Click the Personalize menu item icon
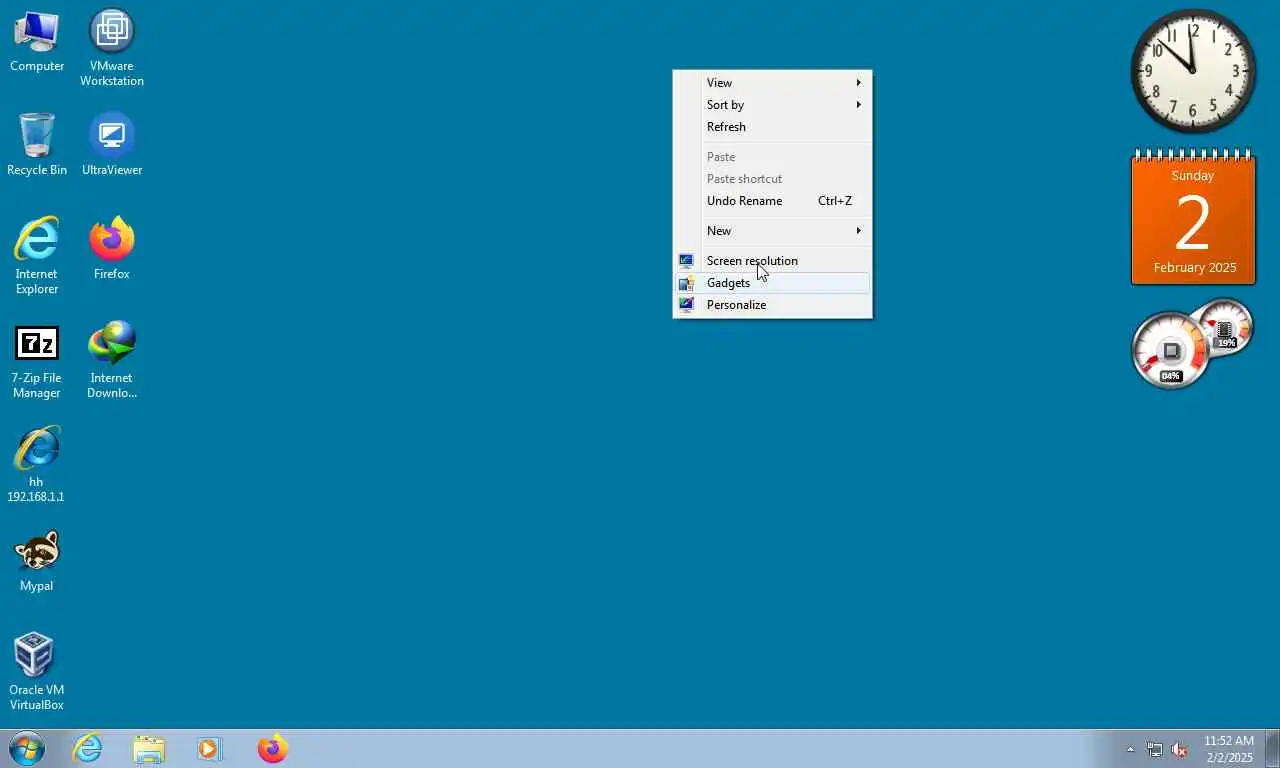This screenshot has width=1280, height=768. click(686, 305)
